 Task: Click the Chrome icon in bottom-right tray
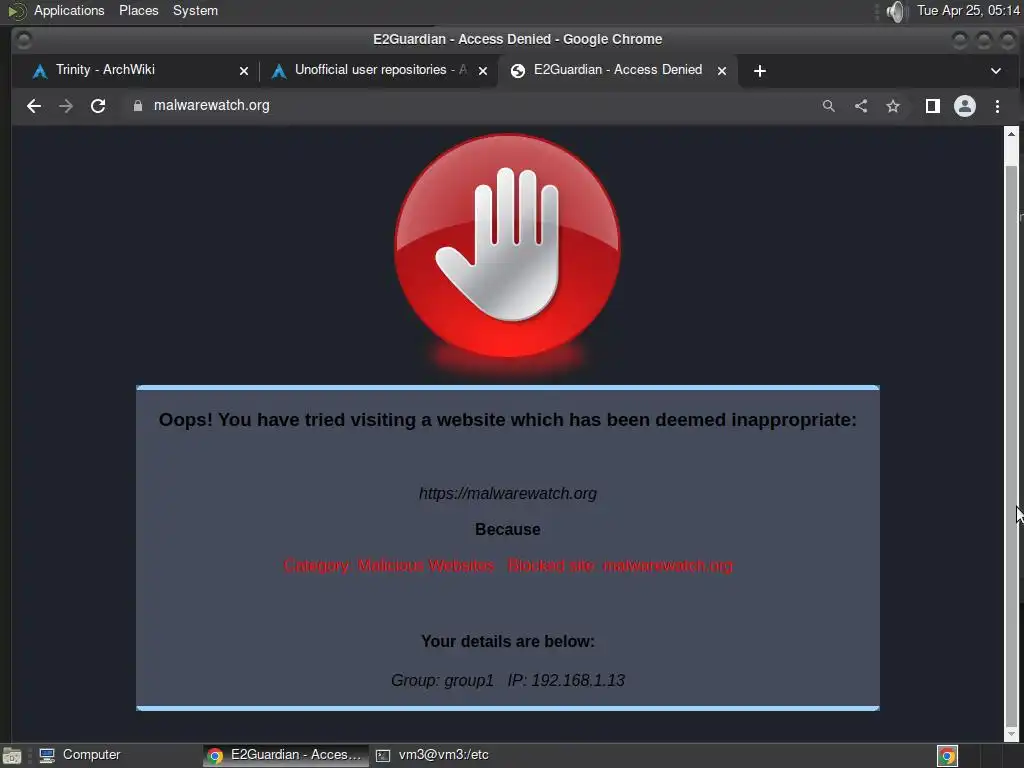(947, 756)
